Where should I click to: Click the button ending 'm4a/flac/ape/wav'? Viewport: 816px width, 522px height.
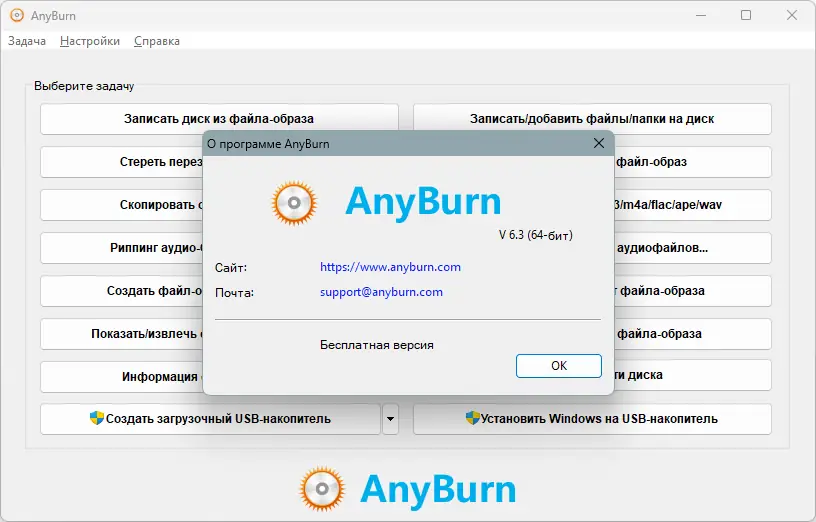coord(693,205)
